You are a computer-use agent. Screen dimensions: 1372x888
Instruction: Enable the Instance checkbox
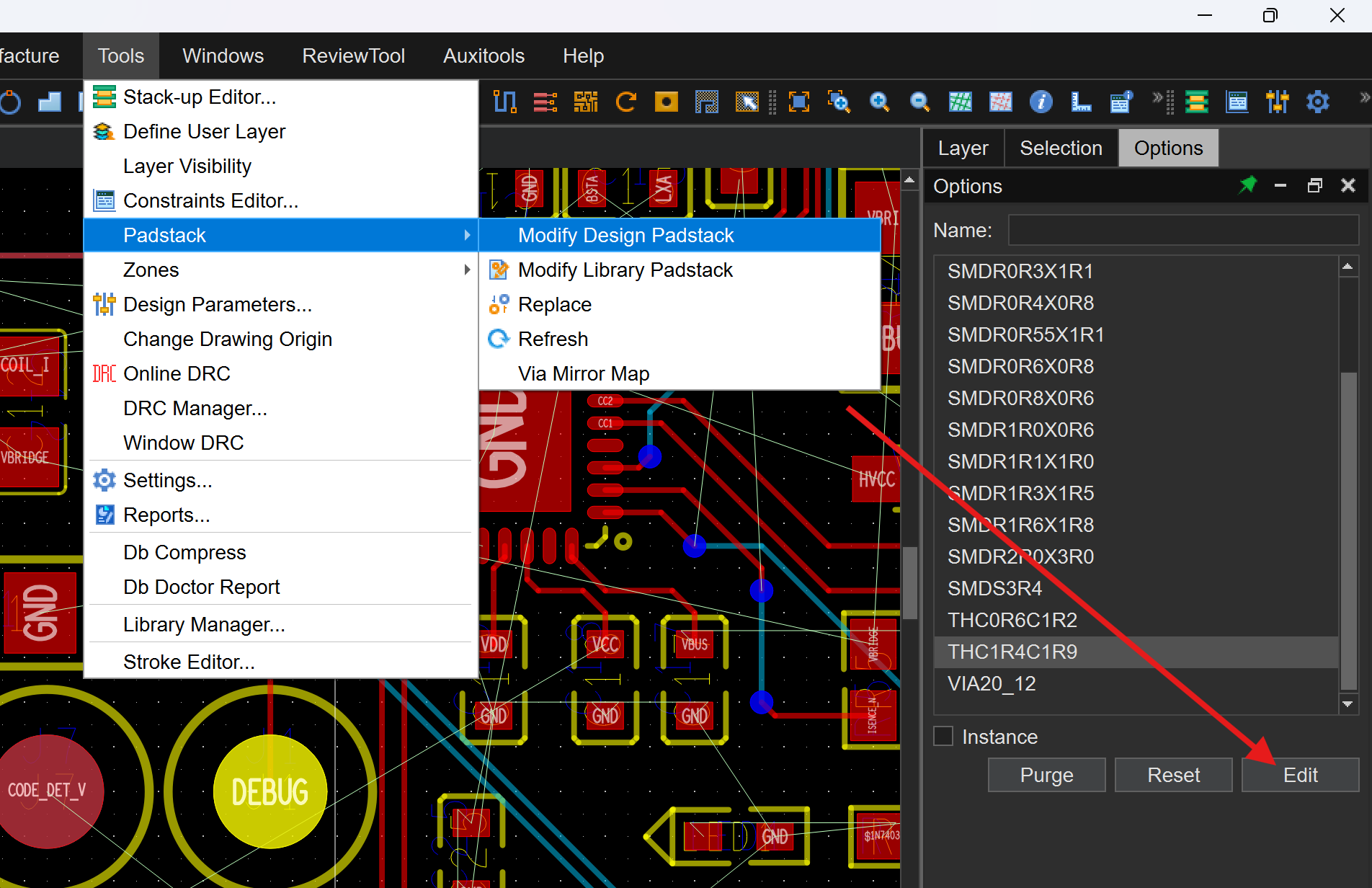coord(943,736)
